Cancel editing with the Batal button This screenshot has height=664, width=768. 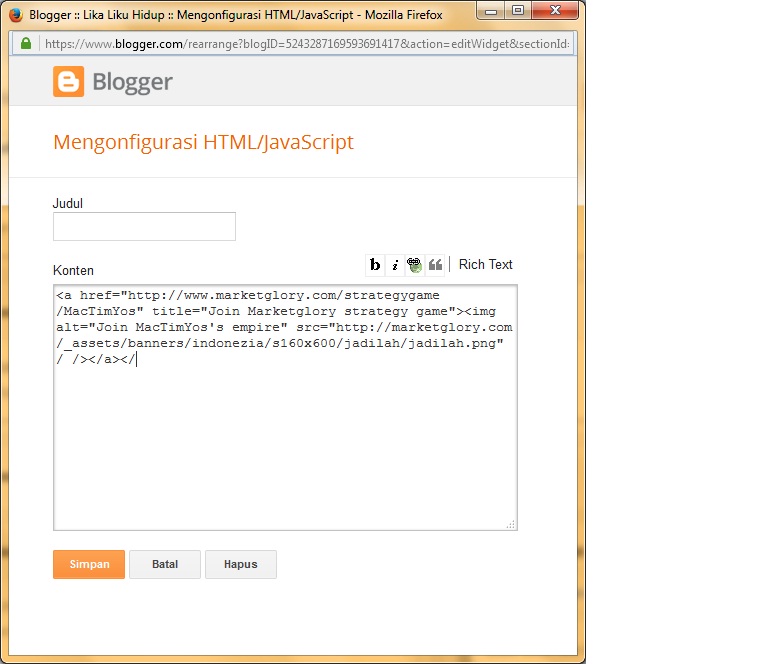click(x=165, y=564)
